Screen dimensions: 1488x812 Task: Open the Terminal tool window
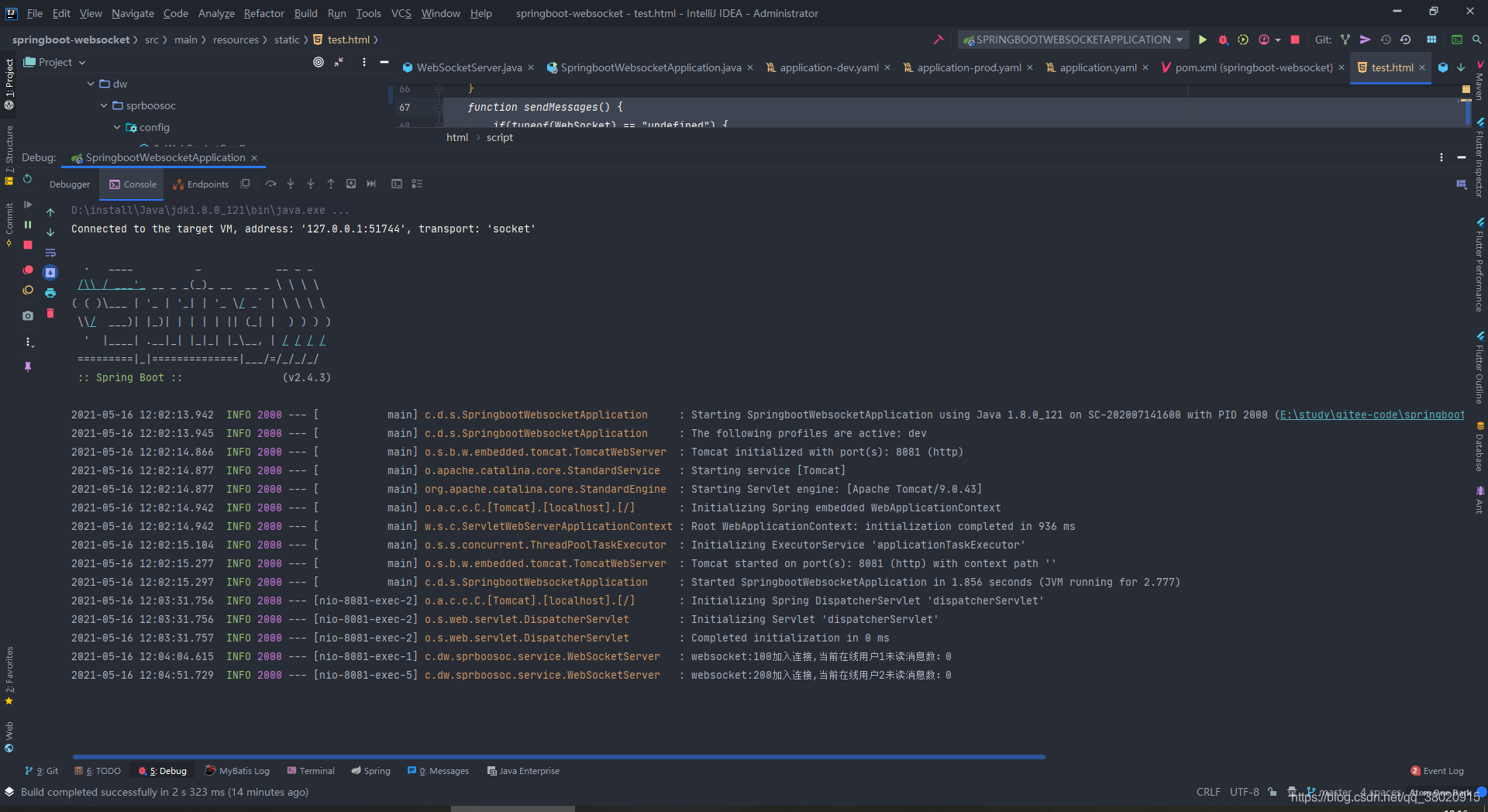(x=311, y=771)
